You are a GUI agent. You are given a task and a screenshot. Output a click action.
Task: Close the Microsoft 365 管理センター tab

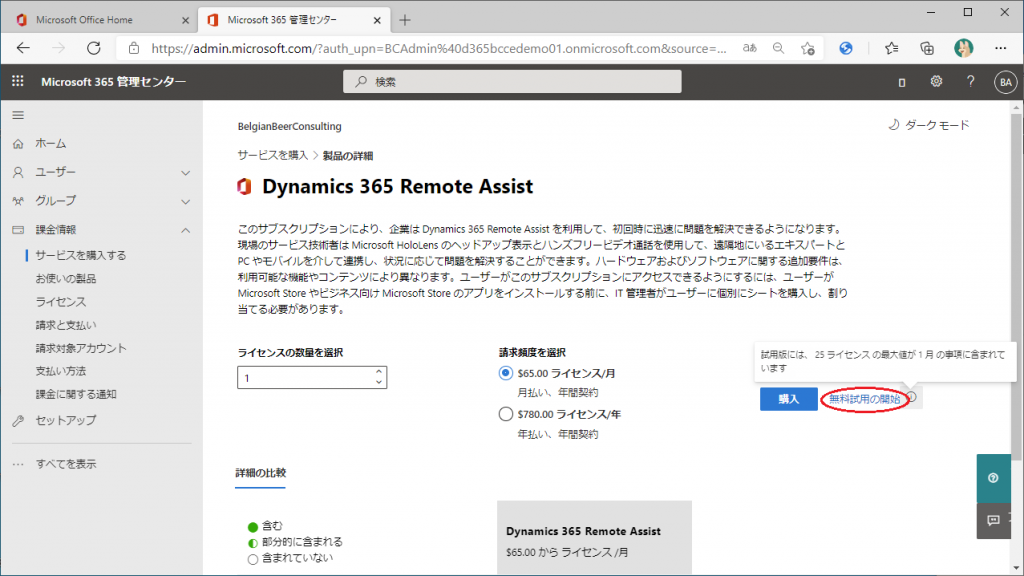(x=377, y=20)
